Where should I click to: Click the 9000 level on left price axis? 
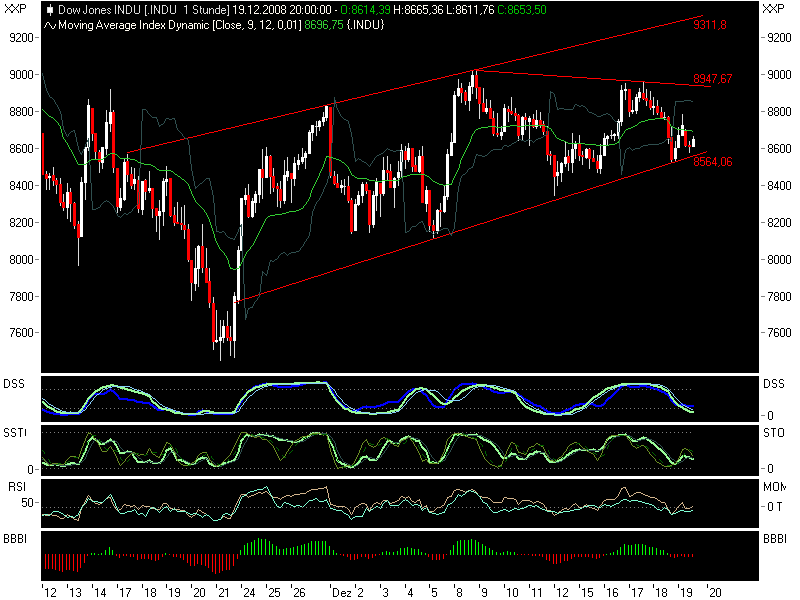point(22,74)
